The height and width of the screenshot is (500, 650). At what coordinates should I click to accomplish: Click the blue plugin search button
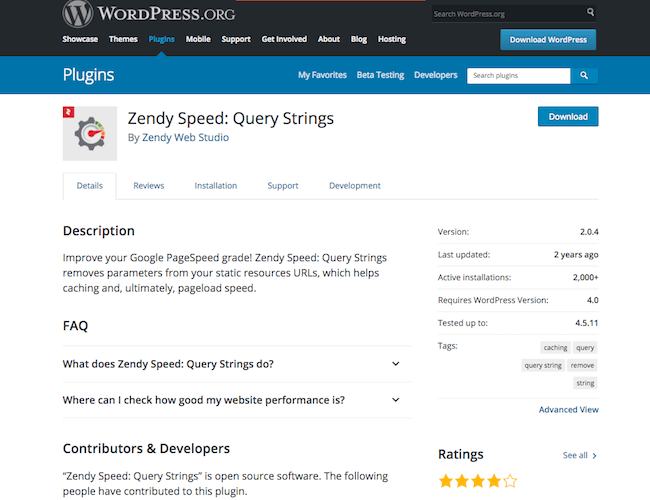(584, 76)
